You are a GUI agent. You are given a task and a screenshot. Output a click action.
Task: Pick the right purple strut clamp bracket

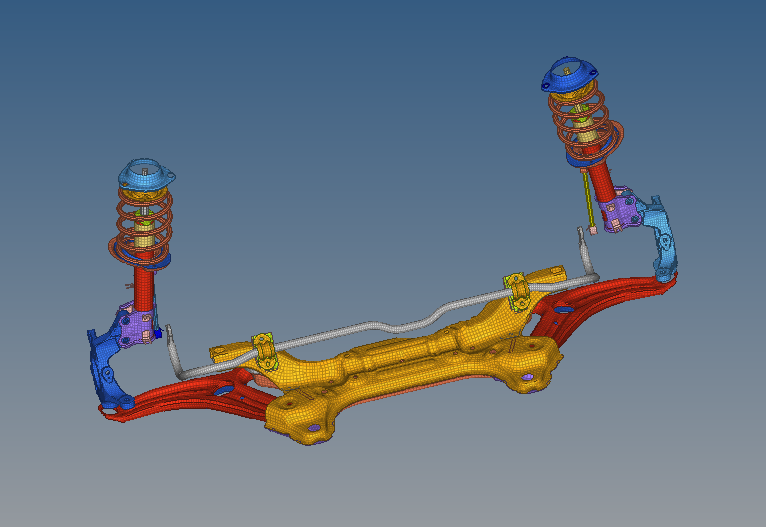(620, 209)
